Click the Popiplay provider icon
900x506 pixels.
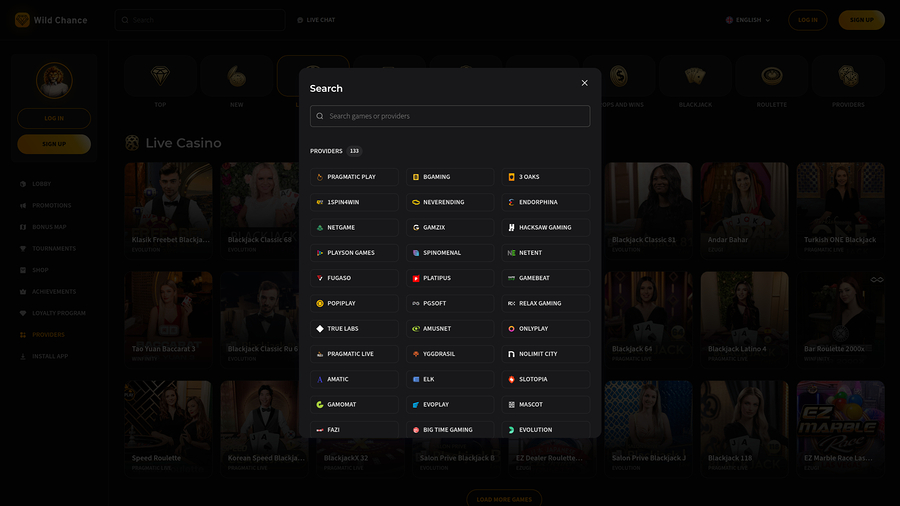click(x=320, y=303)
